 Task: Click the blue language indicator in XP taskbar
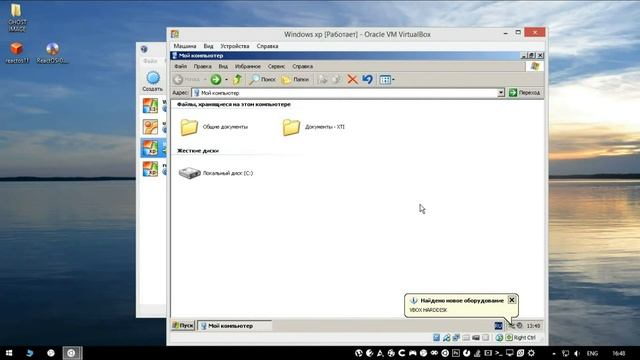(498, 326)
